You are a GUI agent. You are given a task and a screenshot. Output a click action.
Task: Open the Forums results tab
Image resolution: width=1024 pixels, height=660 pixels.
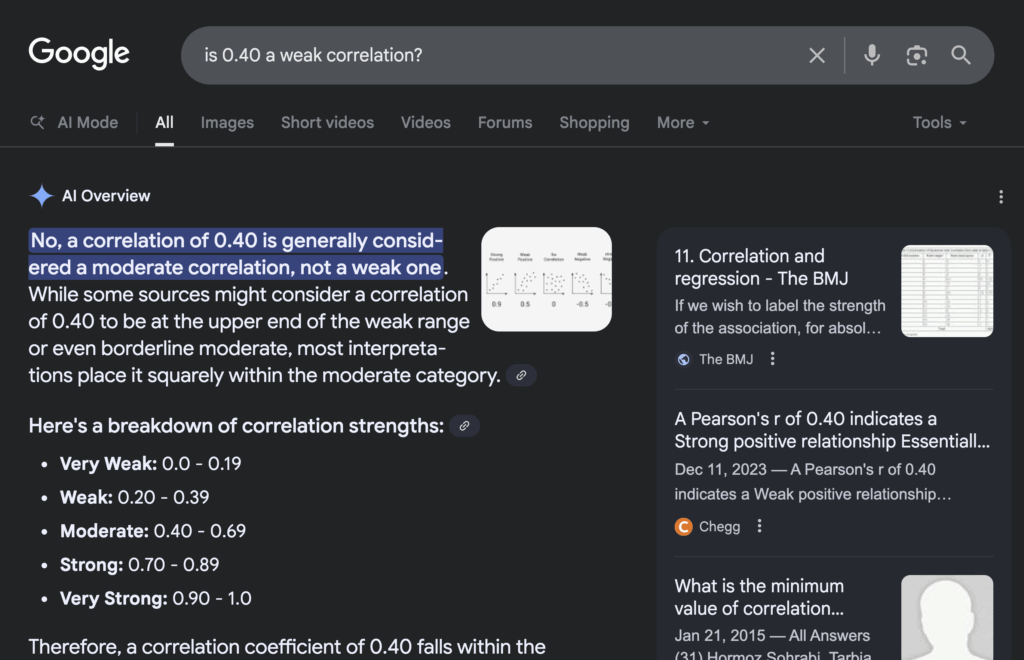pyautogui.click(x=505, y=122)
